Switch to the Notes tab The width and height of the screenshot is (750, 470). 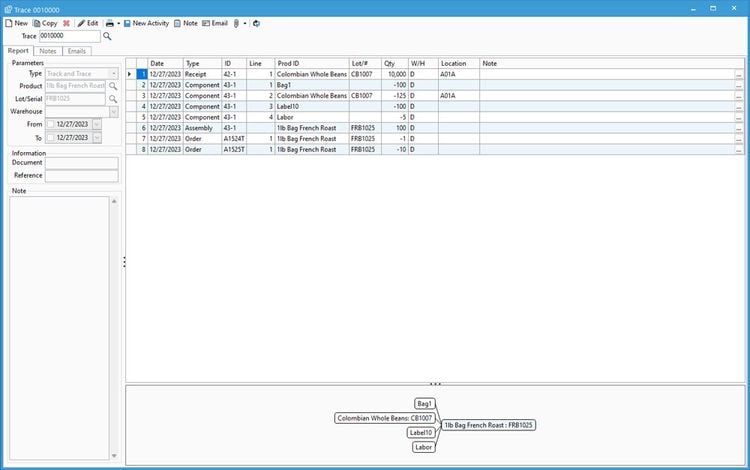(x=48, y=51)
